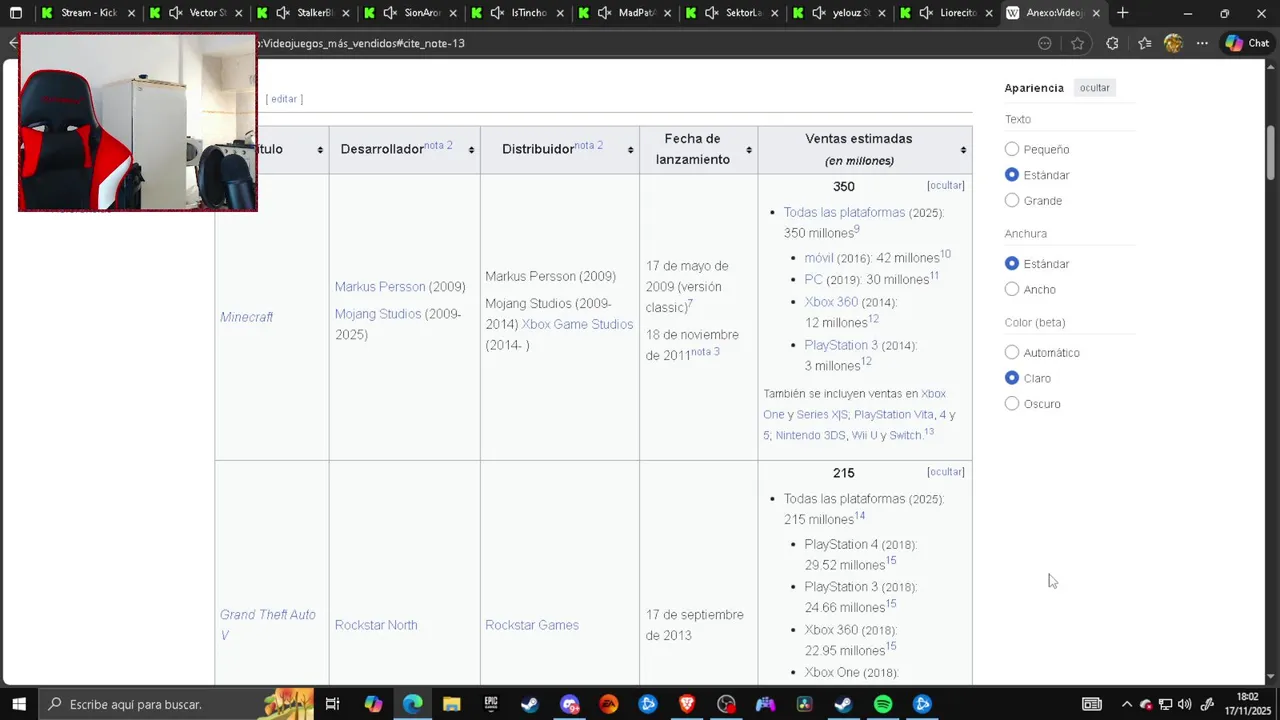Collapse Grand Theft Auto V sales list with [ocultar]
The height and width of the screenshot is (720, 1280).
[945, 472]
